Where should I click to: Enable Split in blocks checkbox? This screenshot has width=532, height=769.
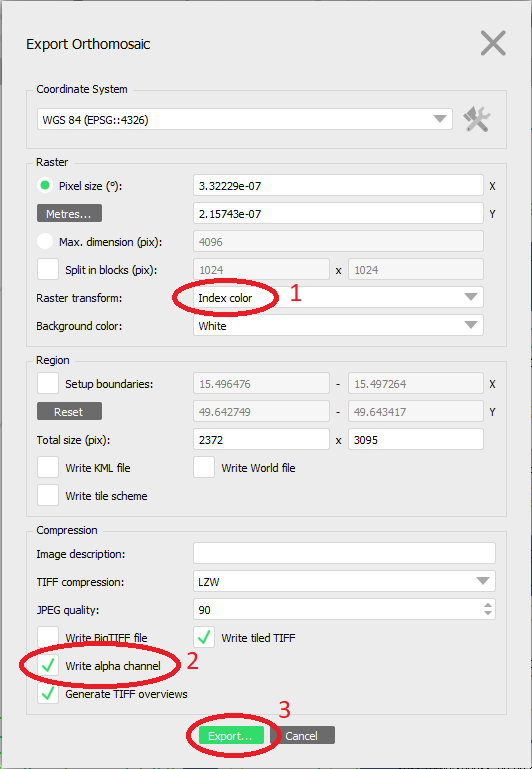click(x=48, y=269)
